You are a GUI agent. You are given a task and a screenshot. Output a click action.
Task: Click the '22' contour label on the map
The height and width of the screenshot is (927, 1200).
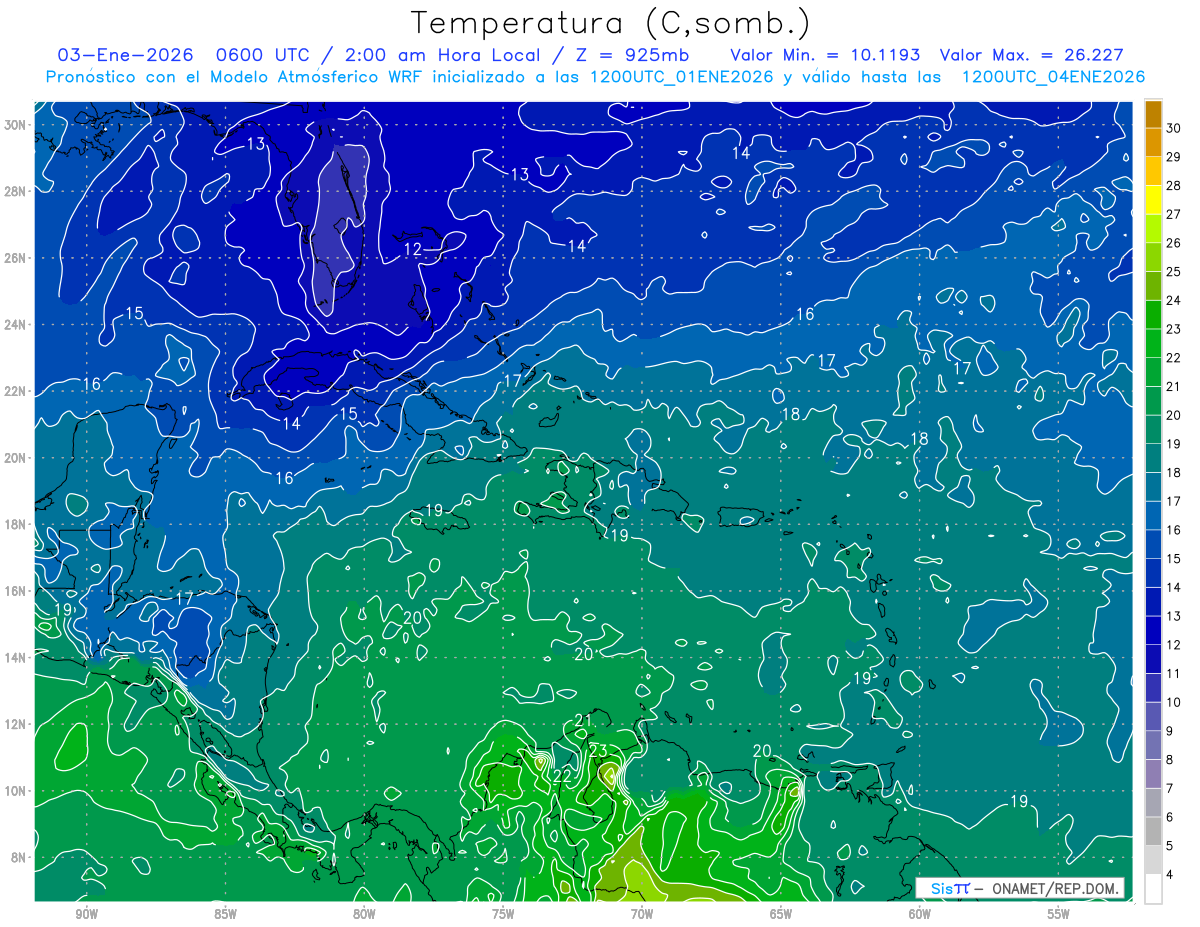562,775
